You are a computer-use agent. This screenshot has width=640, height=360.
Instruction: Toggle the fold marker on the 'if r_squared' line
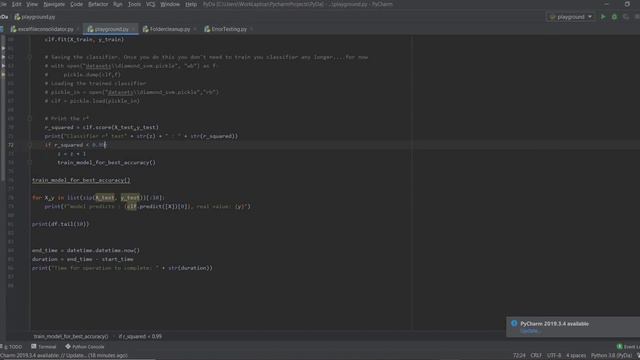point(29,145)
